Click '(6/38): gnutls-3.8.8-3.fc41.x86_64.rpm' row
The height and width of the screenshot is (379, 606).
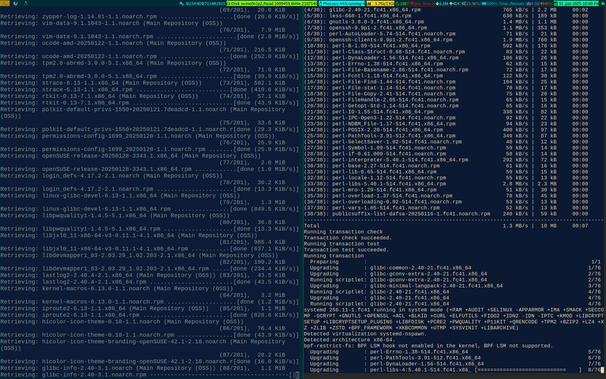point(446,22)
